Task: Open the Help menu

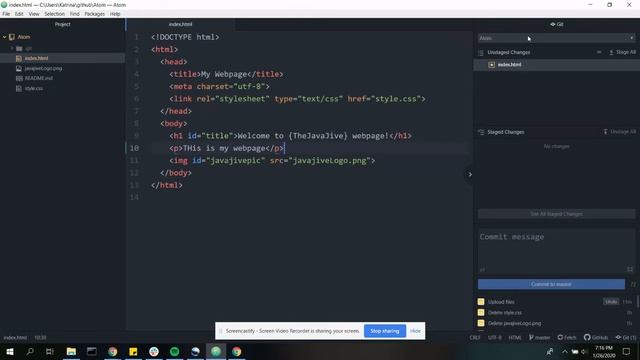Action: click(x=115, y=14)
